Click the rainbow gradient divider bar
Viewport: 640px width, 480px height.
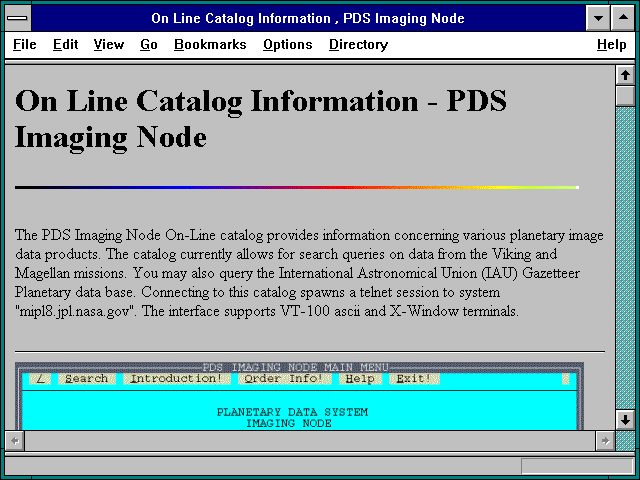pyautogui.click(x=297, y=187)
